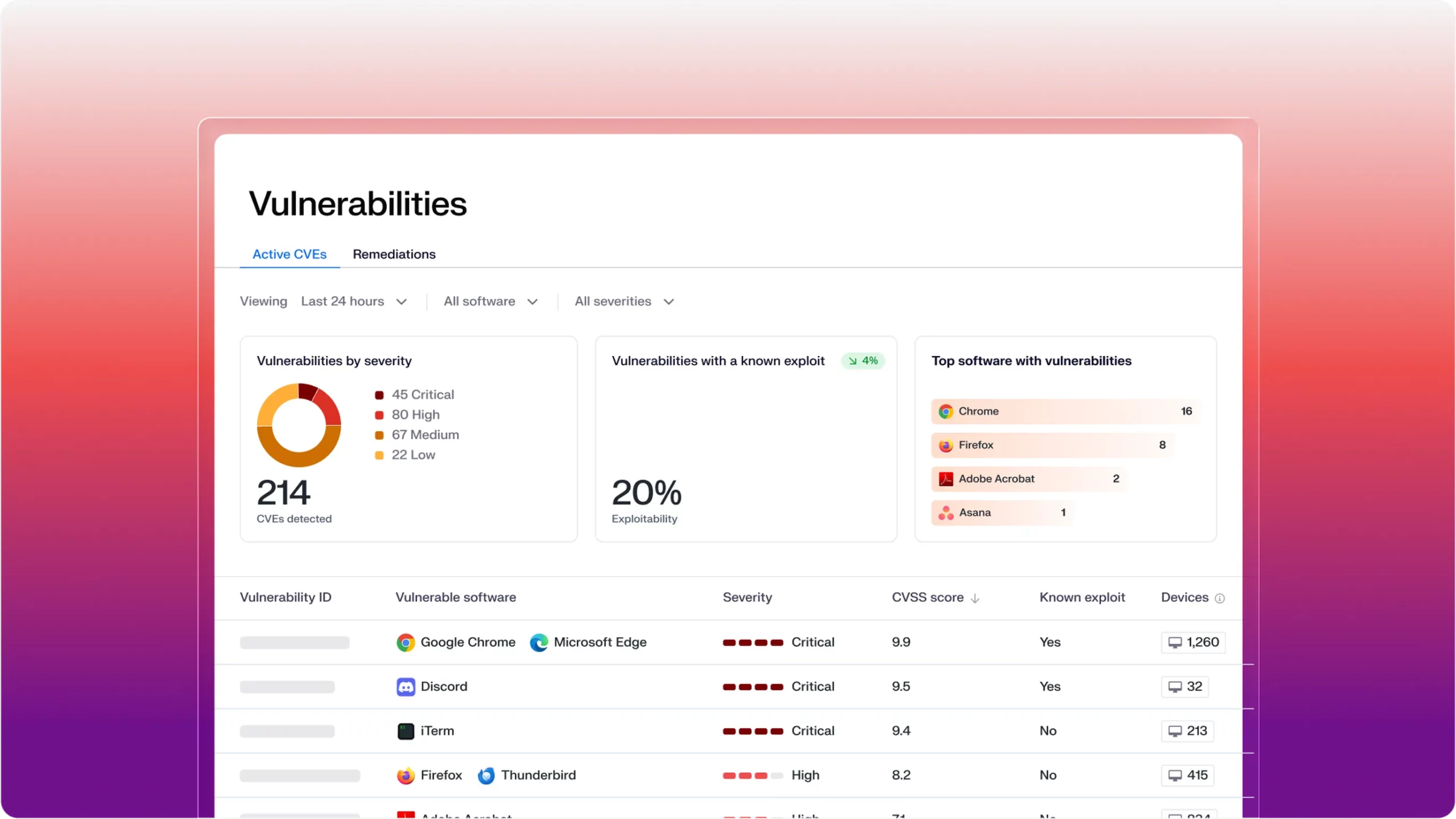Switch to the Remediations tab
The image size is (1456, 819).
coord(394,254)
